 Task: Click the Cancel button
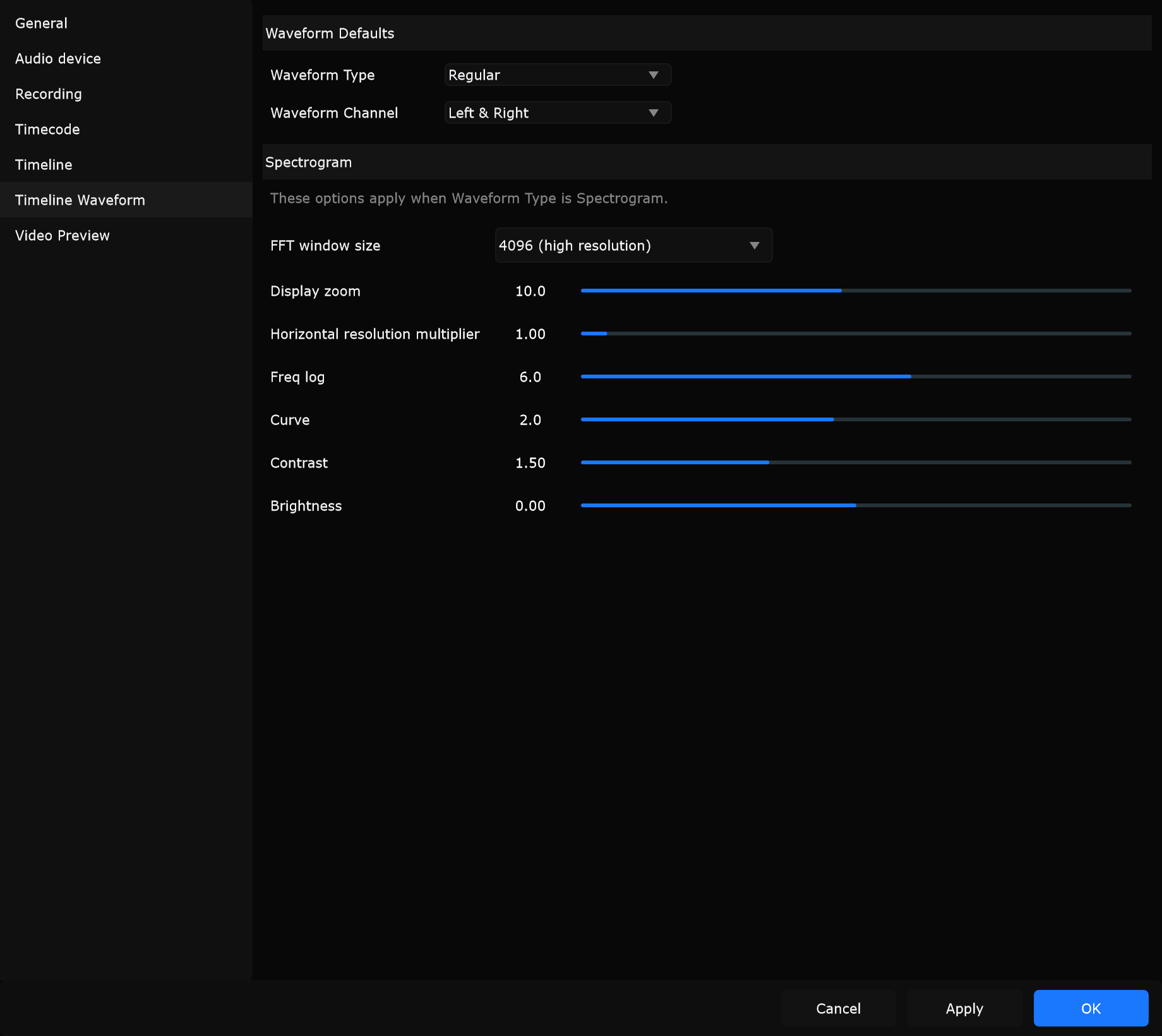838,1008
